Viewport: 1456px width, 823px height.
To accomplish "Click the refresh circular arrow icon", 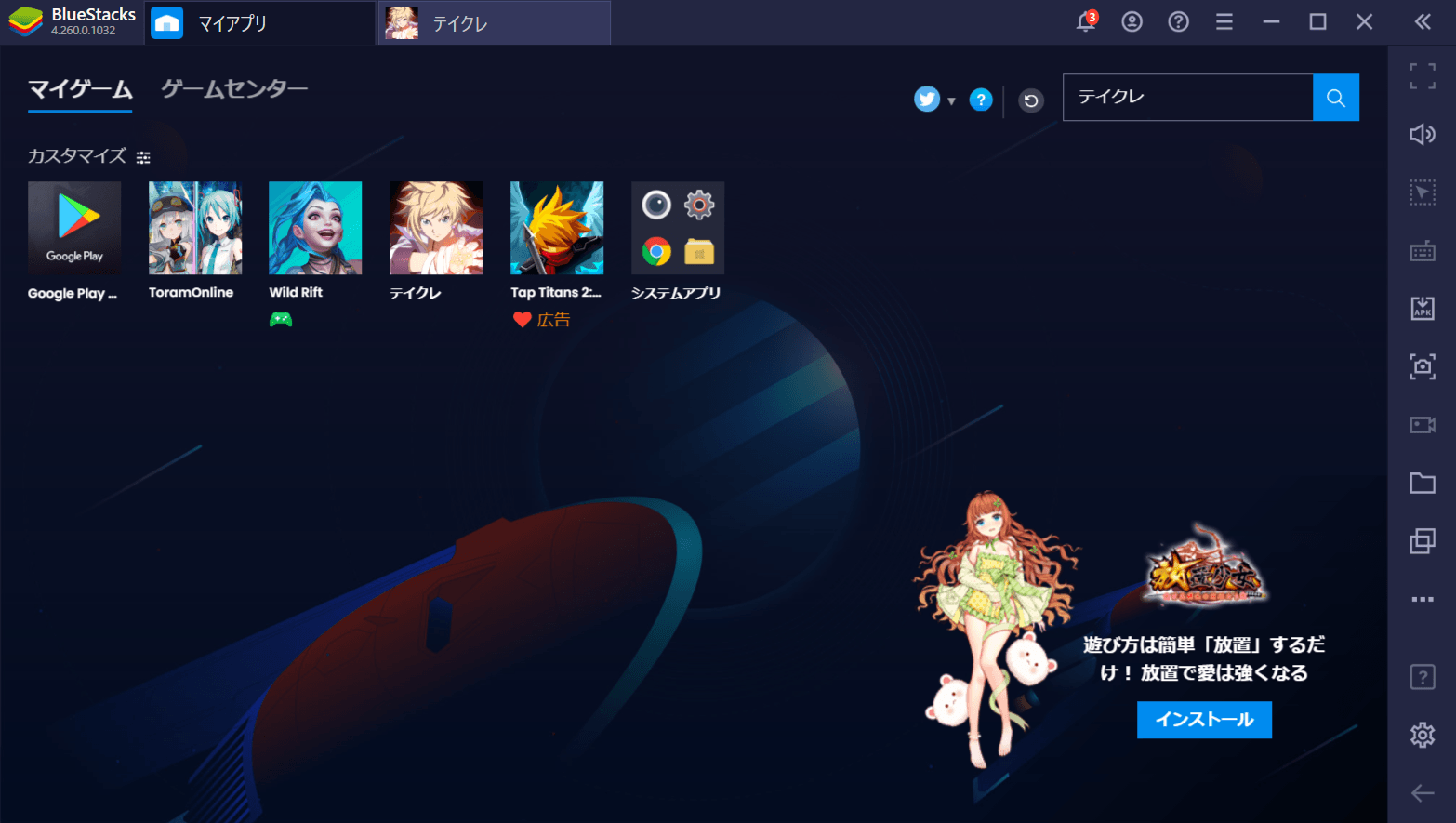I will click(1031, 100).
